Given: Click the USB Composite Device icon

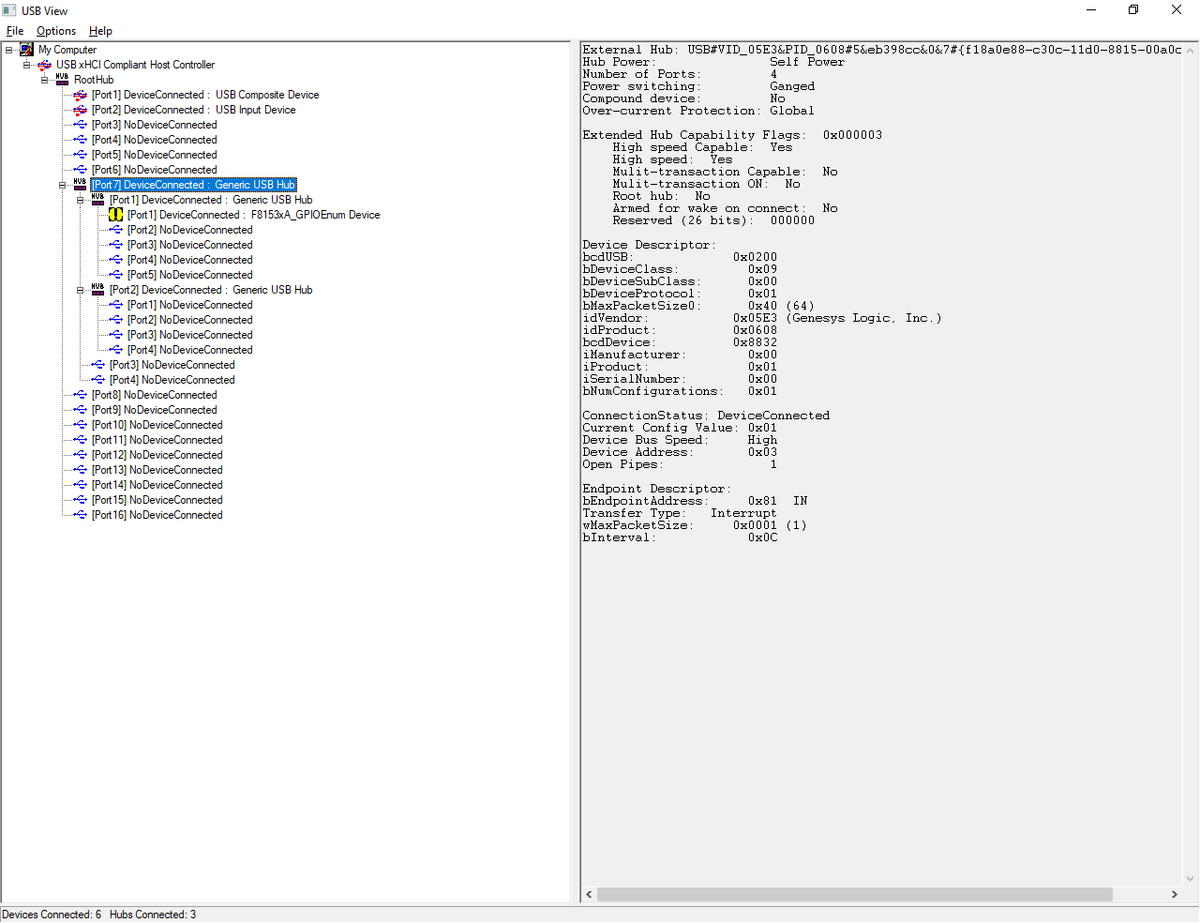Looking at the screenshot, I should (x=81, y=94).
